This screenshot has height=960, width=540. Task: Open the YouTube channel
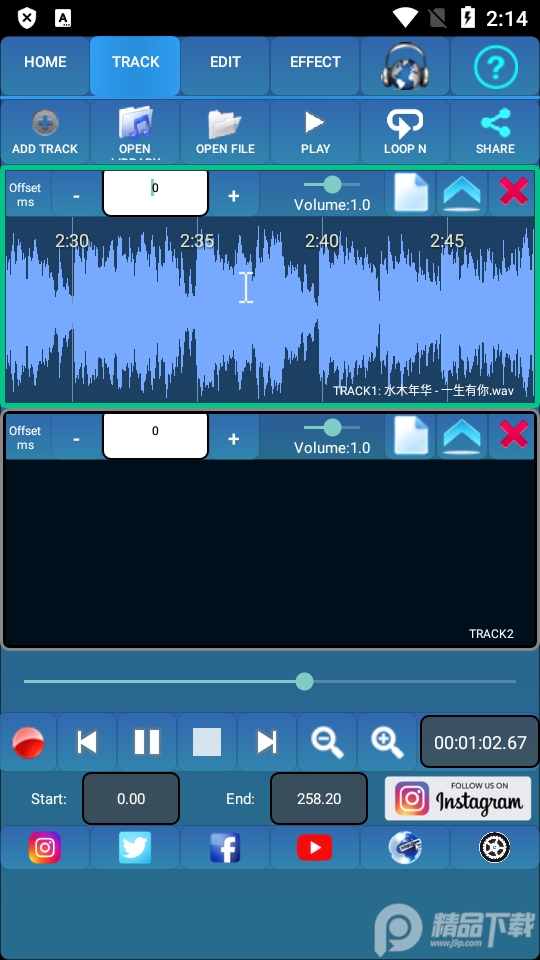click(315, 847)
